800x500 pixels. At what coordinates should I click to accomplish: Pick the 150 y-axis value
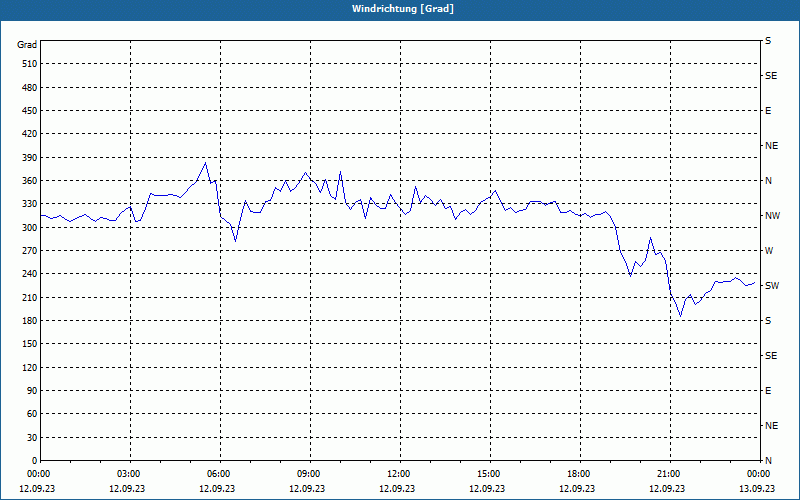click(29, 344)
